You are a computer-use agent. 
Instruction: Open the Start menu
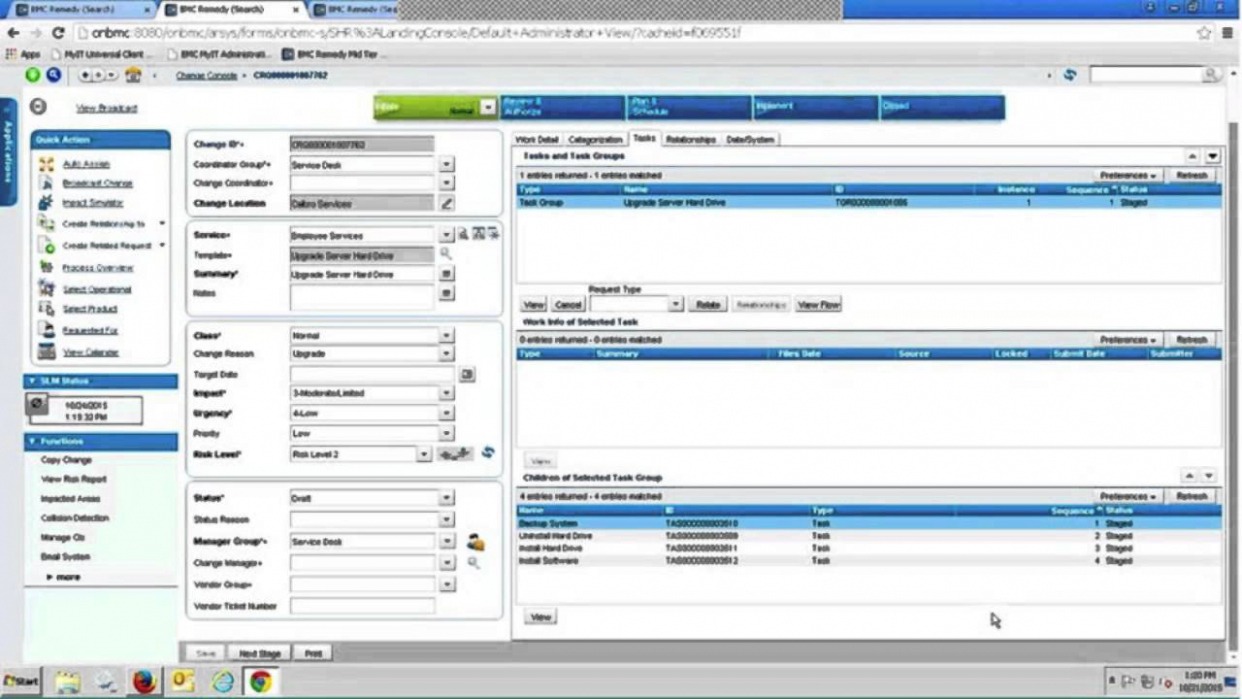pyautogui.click(x=20, y=682)
